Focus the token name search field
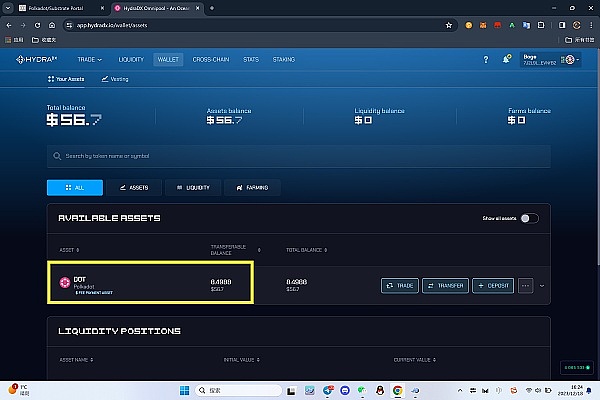 300,156
